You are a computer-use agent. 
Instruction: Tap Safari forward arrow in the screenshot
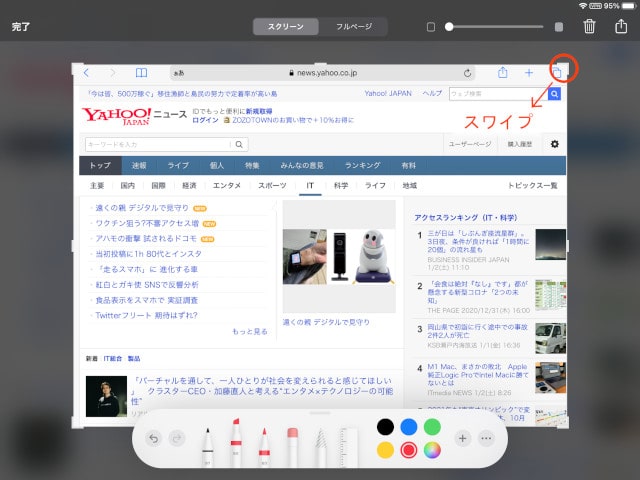pyautogui.click(x=113, y=73)
